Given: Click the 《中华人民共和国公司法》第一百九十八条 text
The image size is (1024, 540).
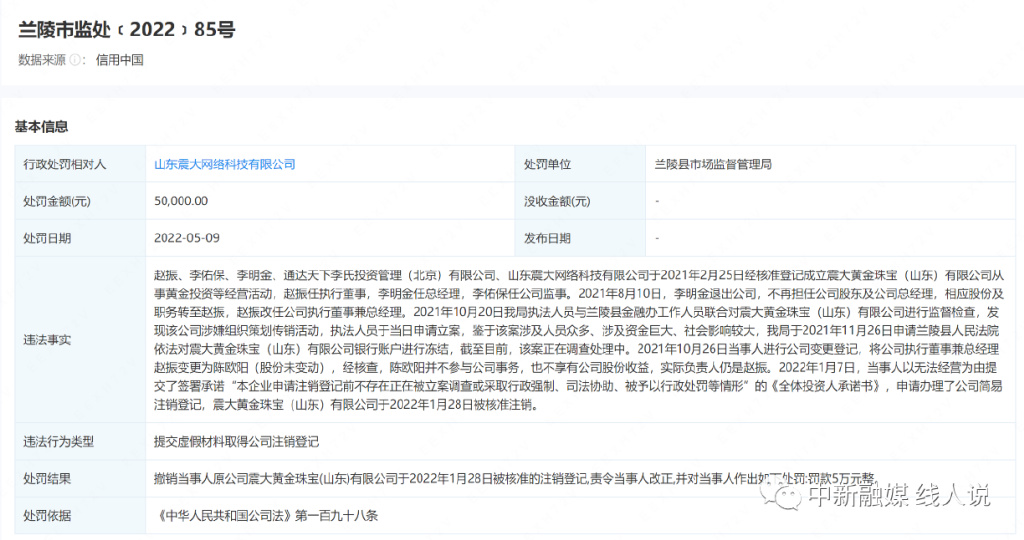Looking at the screenshot, I should (x=267, y=516).
